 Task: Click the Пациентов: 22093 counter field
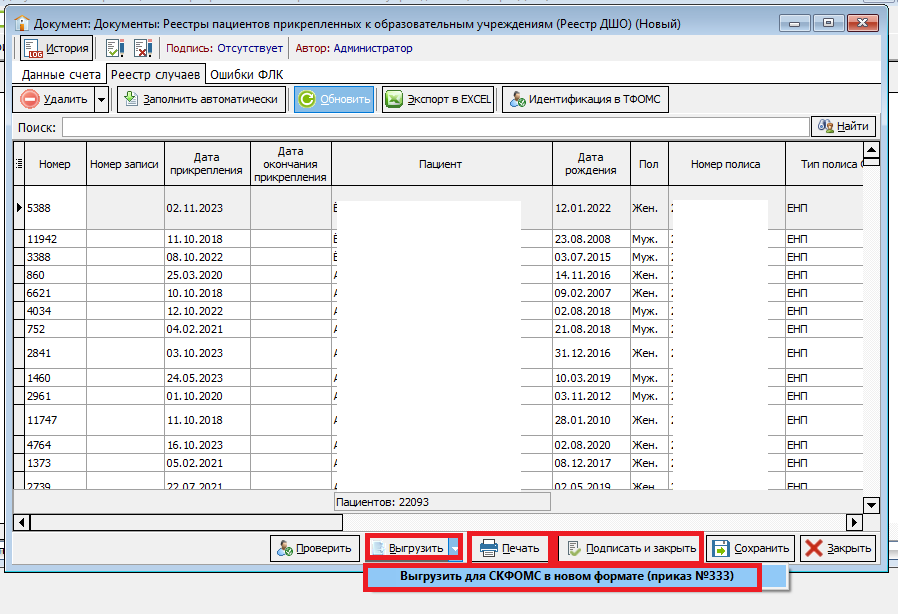click(442, 502)
